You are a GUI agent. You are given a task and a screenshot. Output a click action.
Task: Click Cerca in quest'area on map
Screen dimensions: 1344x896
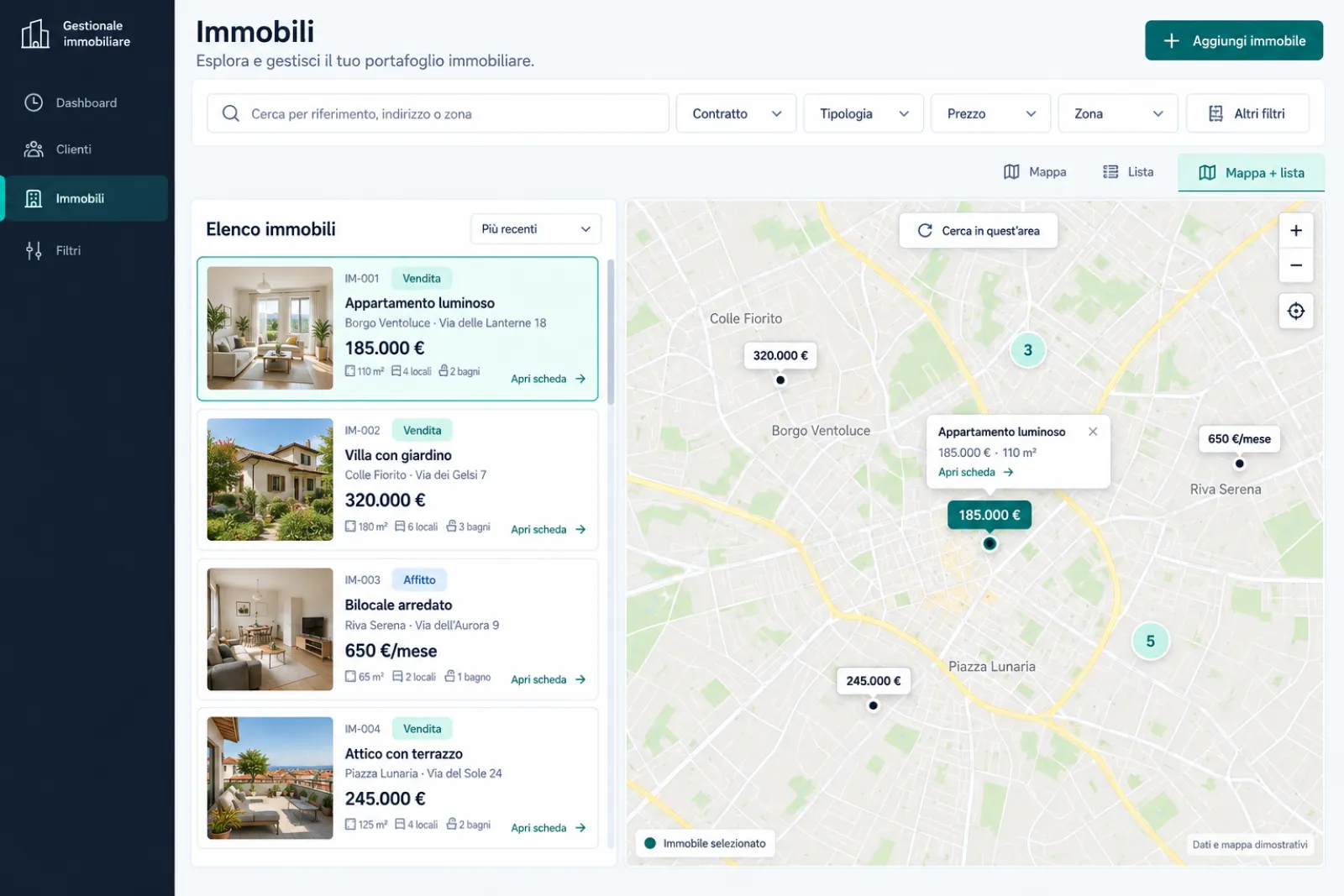pos(979,231)
